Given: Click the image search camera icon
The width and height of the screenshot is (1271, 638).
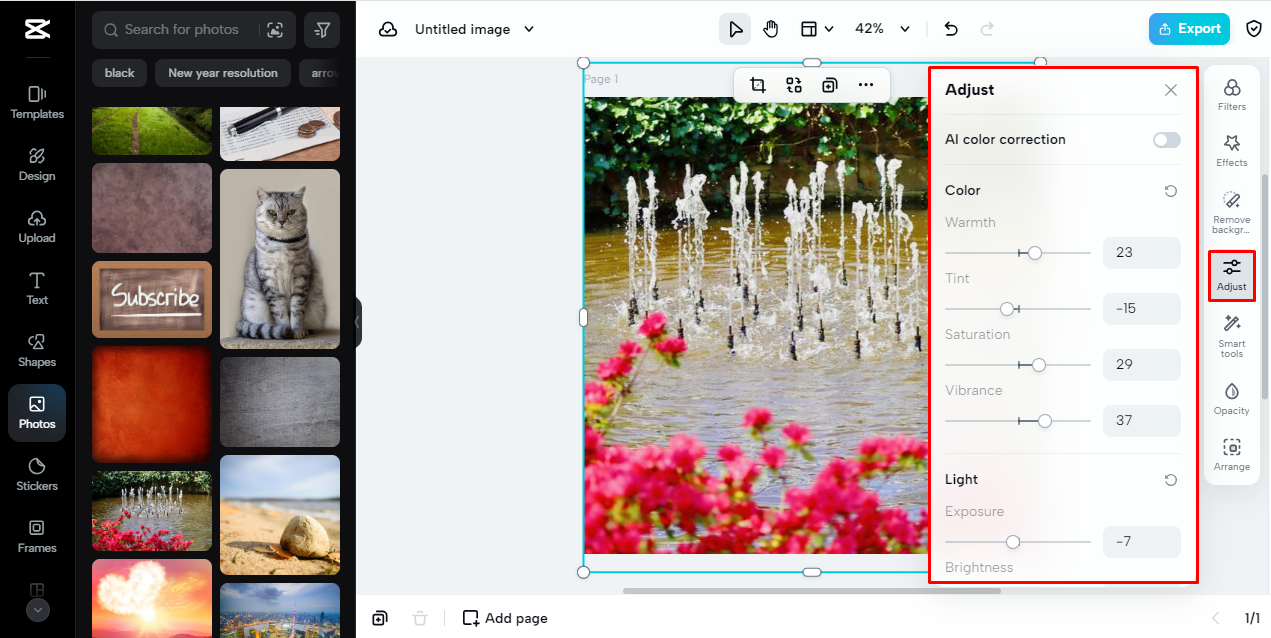Looking at the screenshot, I should (x=275, y=30).
